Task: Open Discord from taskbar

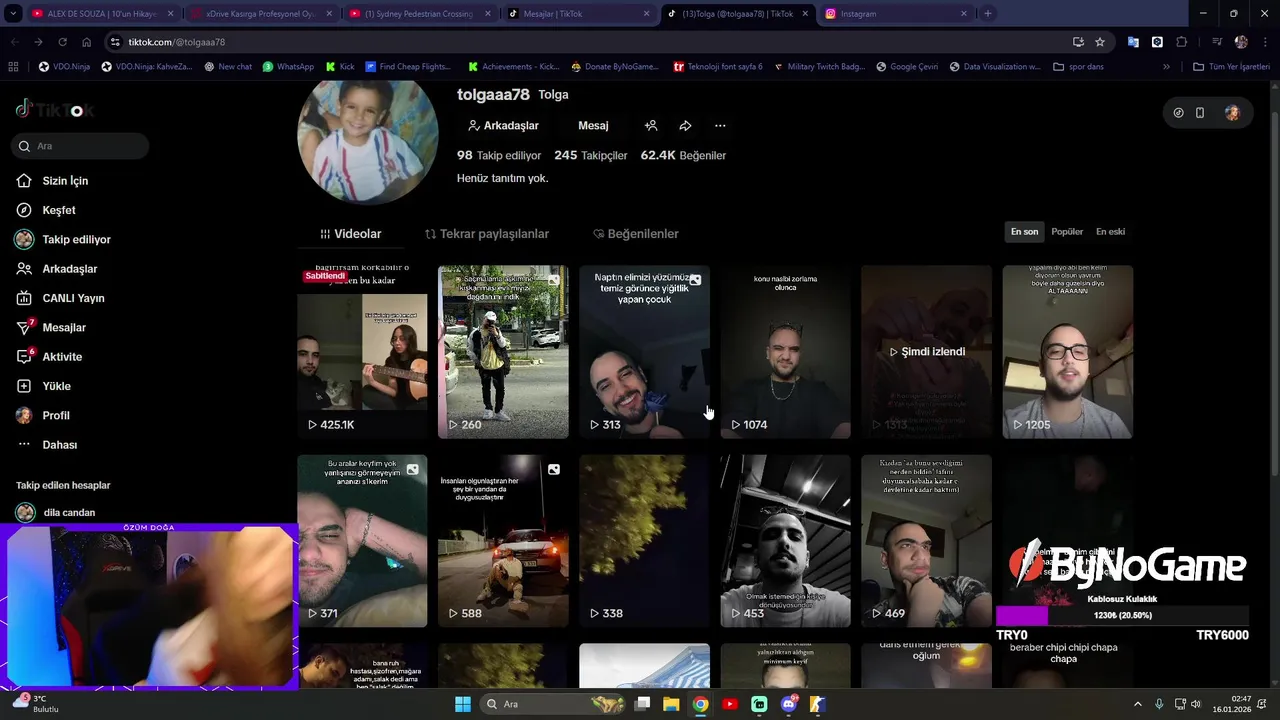Action: tap(788, 704)
